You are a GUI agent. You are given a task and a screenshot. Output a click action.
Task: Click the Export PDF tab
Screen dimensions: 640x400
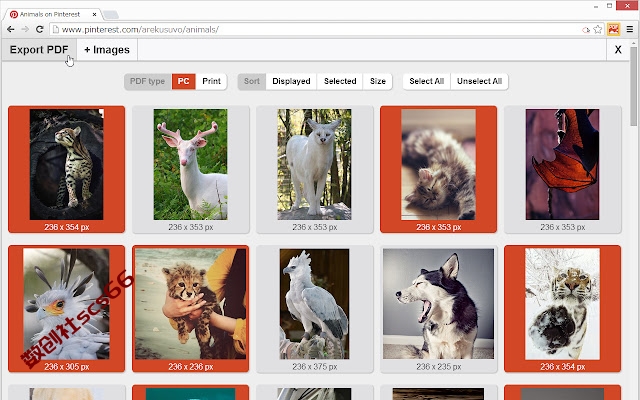[39, 50]
